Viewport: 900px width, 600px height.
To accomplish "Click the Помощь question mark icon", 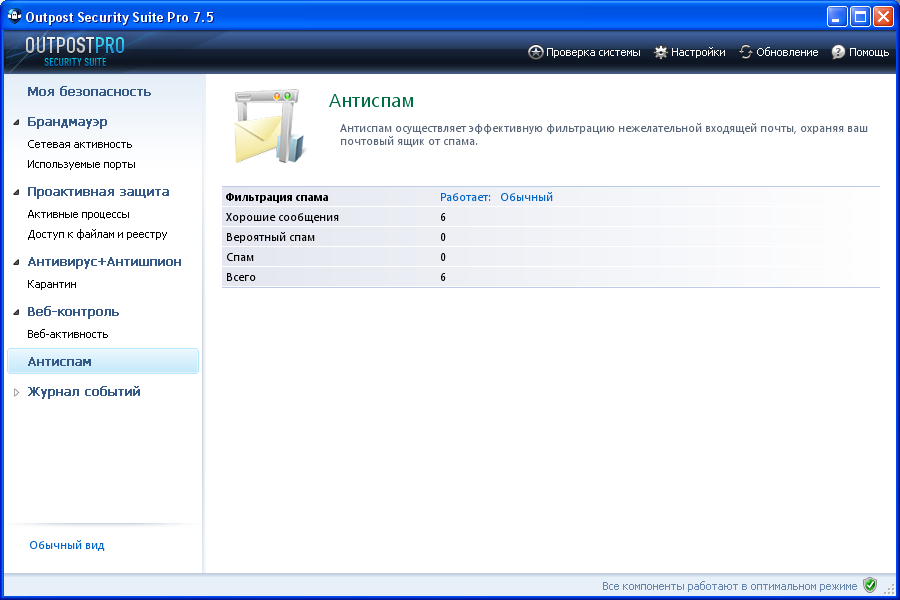I will [839, 52].
